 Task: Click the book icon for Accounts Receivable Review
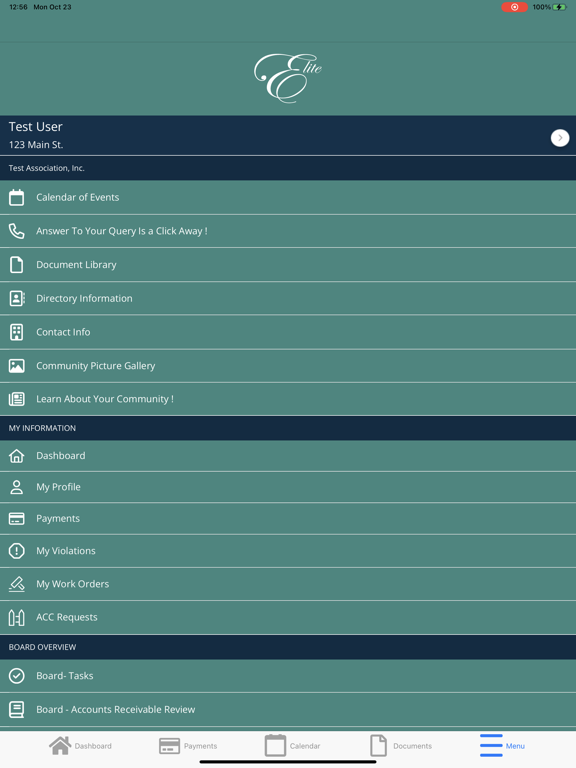17,710
